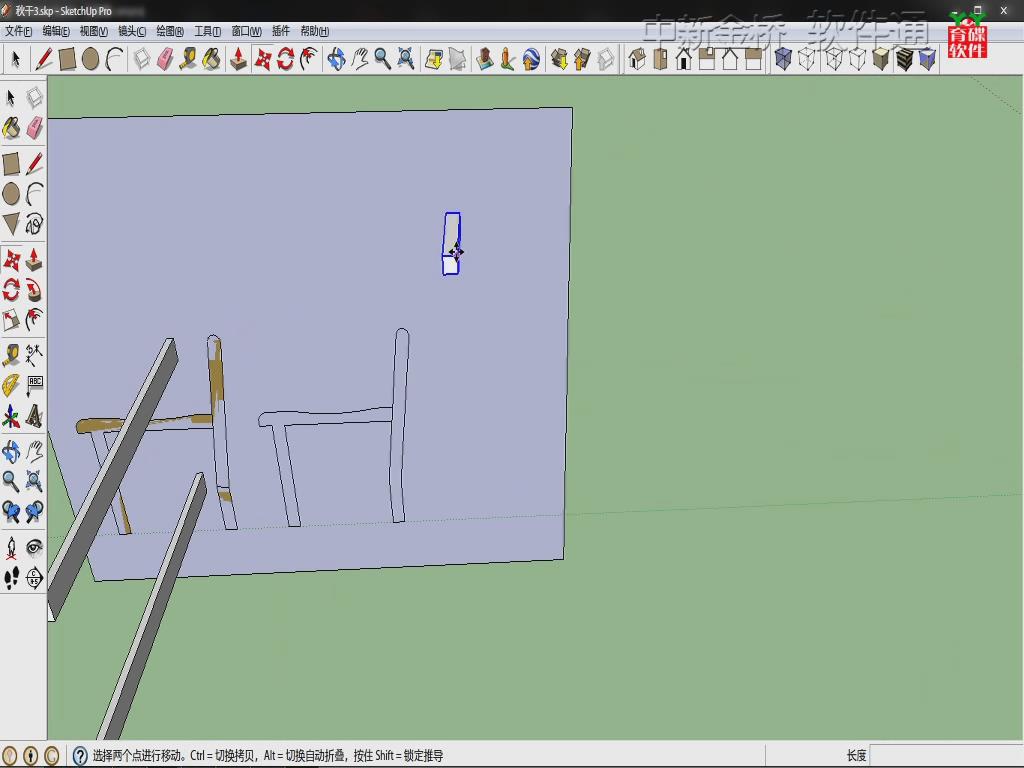Open the 帮助(H) help menu
Viewport: 1024px width, 768px height.
[x=314, y=31]
